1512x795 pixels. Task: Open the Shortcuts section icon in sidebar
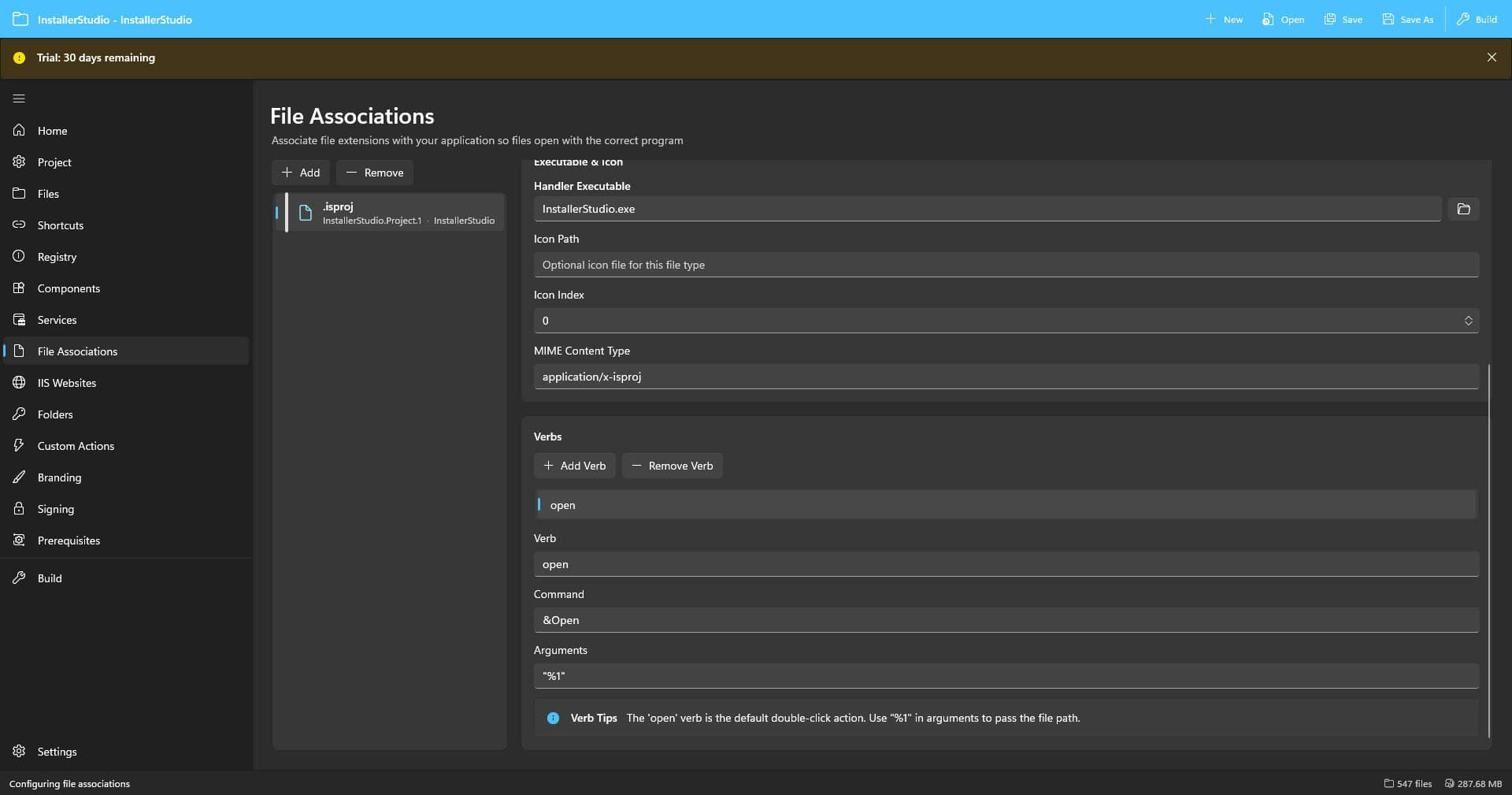(19, 225)
